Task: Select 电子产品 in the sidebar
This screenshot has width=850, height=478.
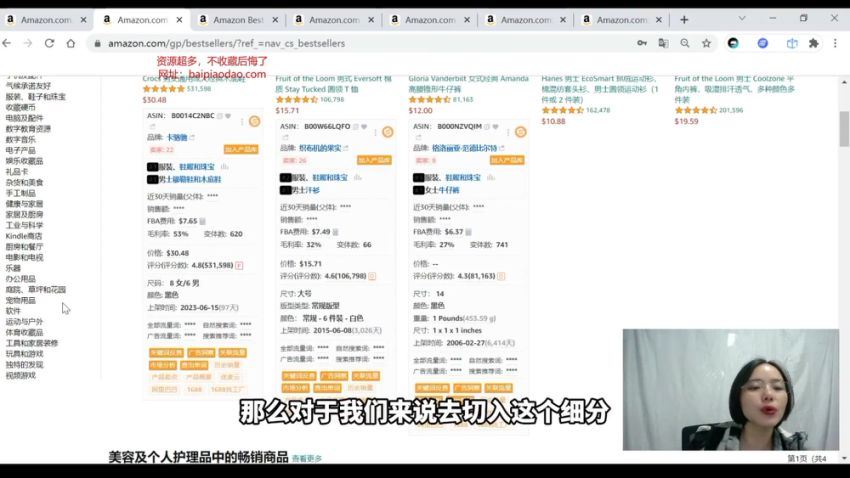Action: pyautogui.click(x=21, y=150)
